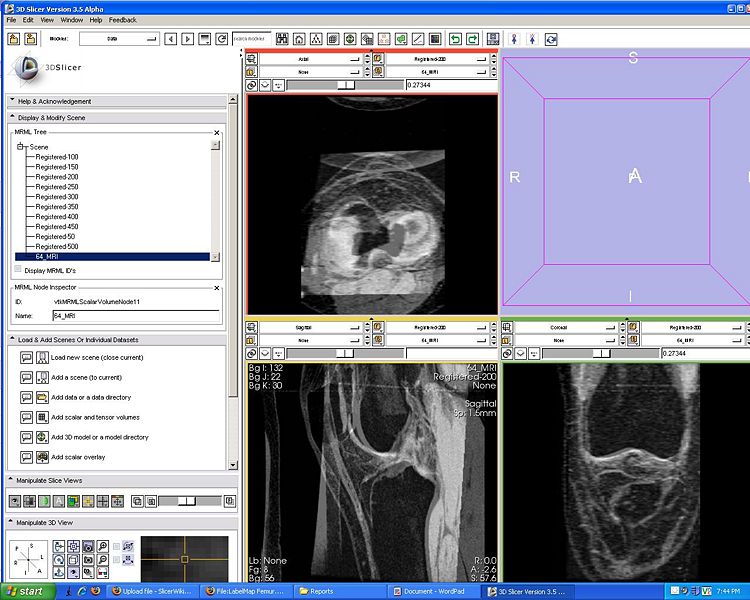Click the Add scalar overlay icon
The width and height of the screenshot is (750, 600).
tap(43, 457)
